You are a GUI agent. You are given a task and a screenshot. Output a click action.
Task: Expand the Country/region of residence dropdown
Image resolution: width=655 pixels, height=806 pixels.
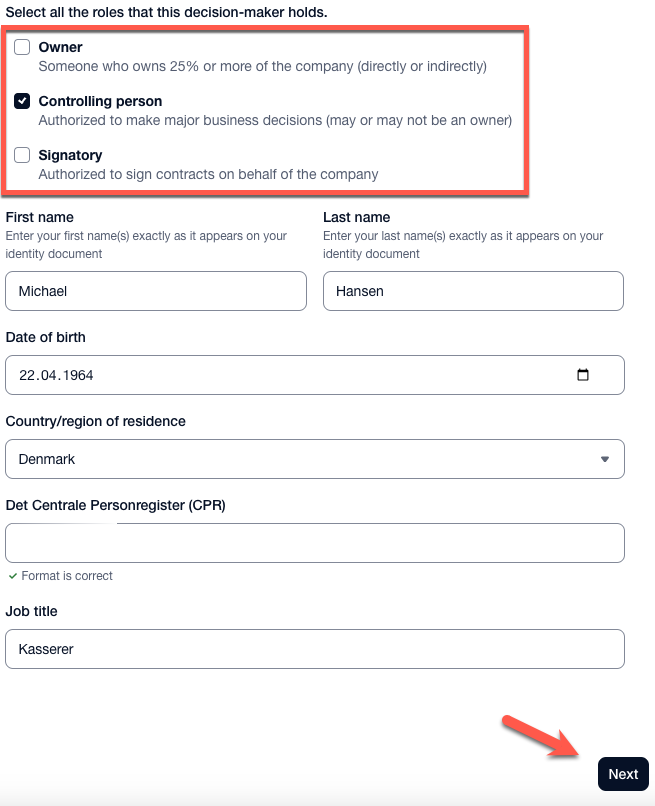point(315,459)
